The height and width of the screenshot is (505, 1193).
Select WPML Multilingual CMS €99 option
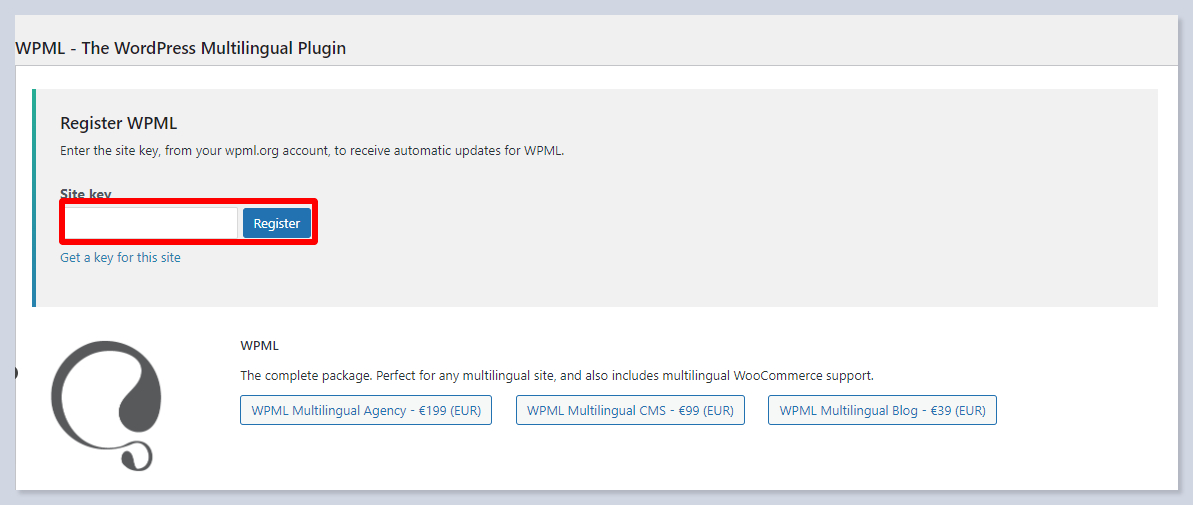coord(630,410)
